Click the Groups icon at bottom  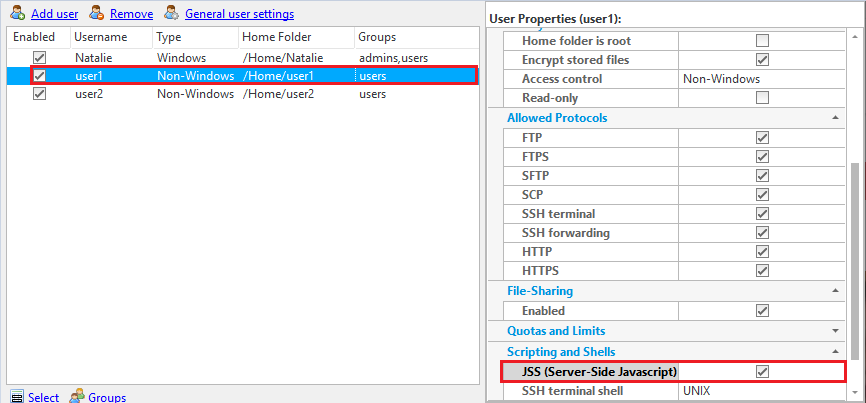click(x=76, y=397)
